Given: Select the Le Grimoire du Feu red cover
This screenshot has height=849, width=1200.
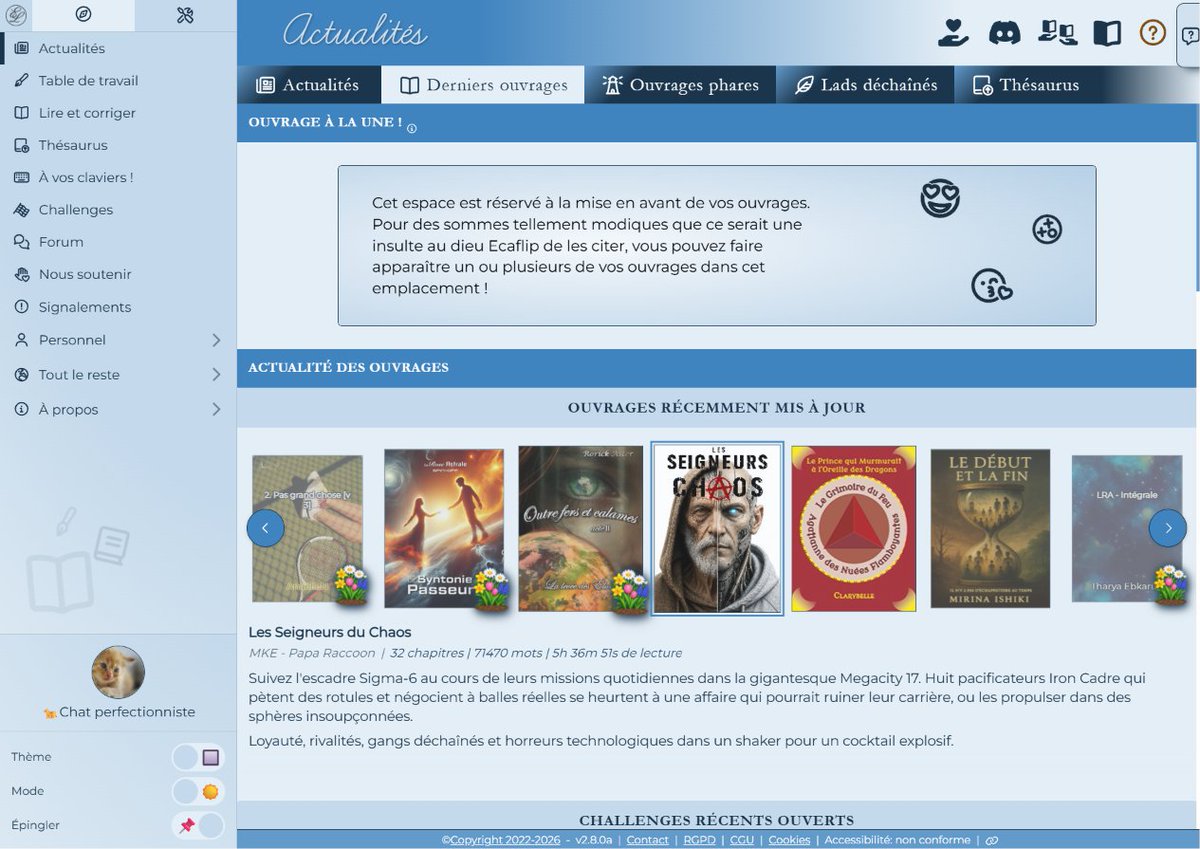Looking at the screenshot, I should [853, 529].
